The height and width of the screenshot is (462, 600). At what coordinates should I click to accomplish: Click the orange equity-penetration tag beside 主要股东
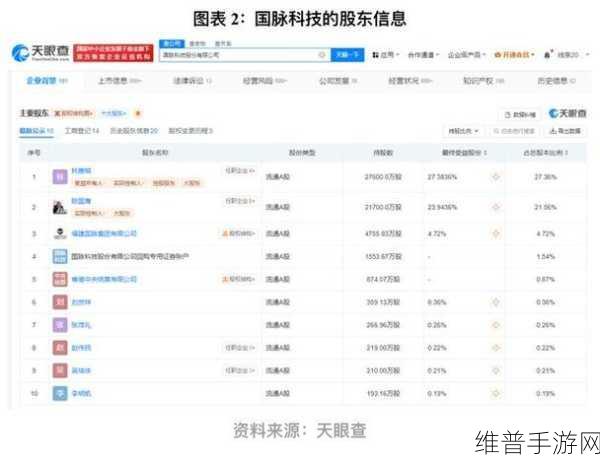73,113
